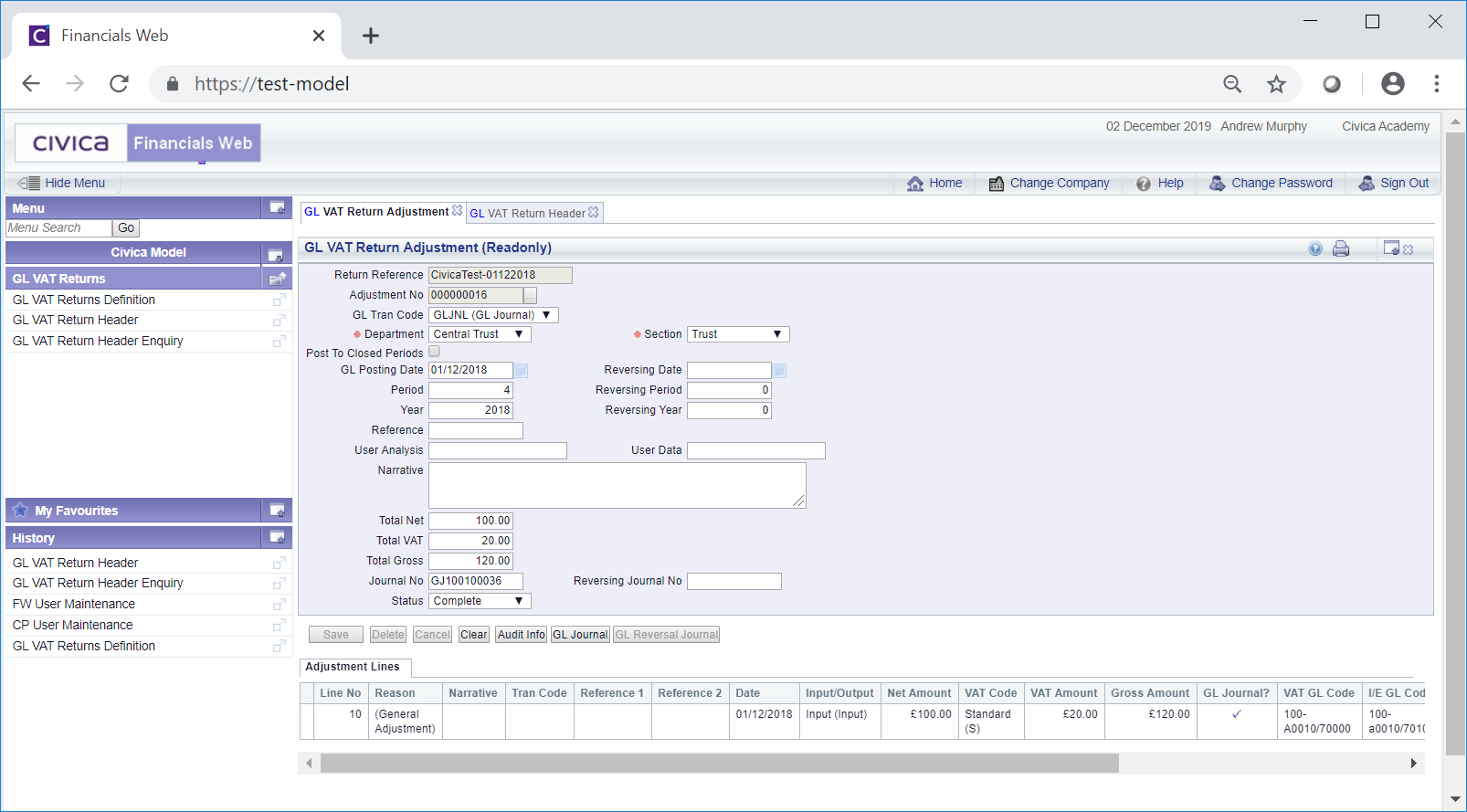This screenshot has height=812, width=1467.
Task: Collapse the Menu panel icon
Action: pos(277,208)
